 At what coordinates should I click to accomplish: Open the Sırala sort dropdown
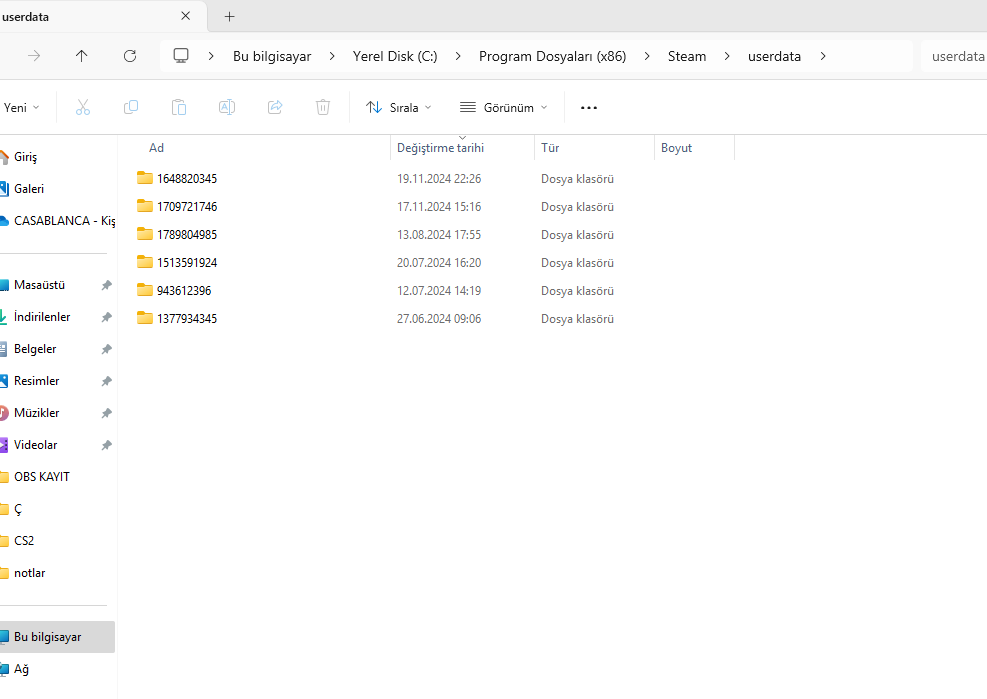click(398, 108)
